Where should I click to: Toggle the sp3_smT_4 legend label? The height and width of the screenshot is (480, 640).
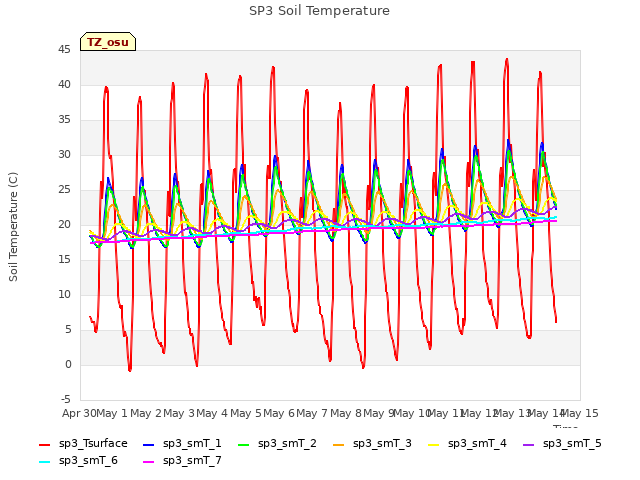pos(477,443)
